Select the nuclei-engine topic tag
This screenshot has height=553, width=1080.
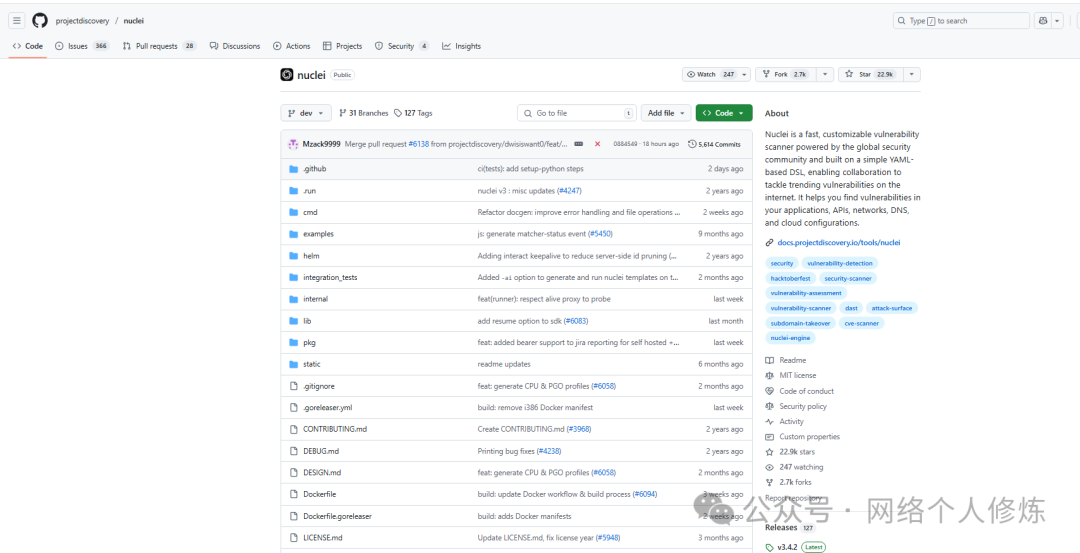pyautogui.click(x=790, y=338)
